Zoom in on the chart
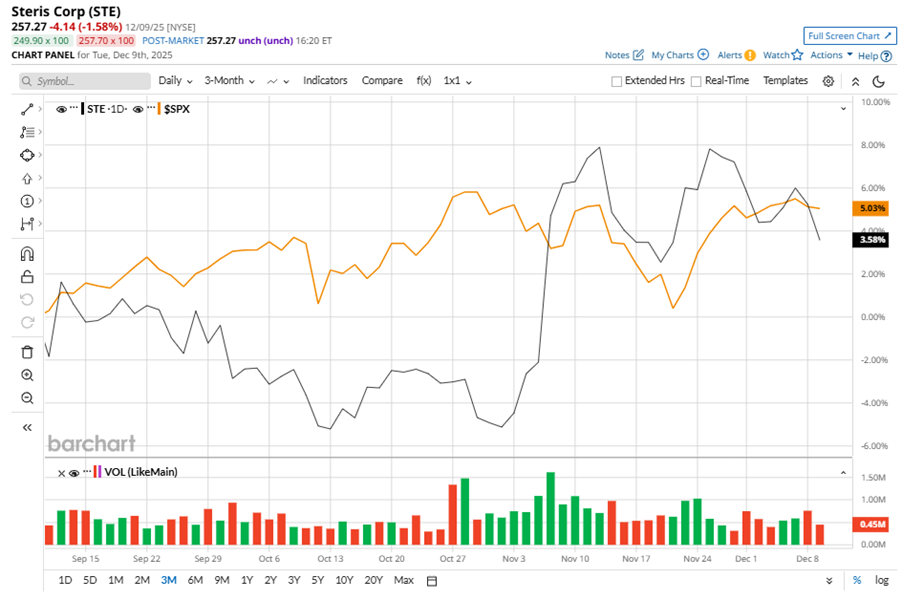Viewport: 902px width, 600px height. [27, 375]
